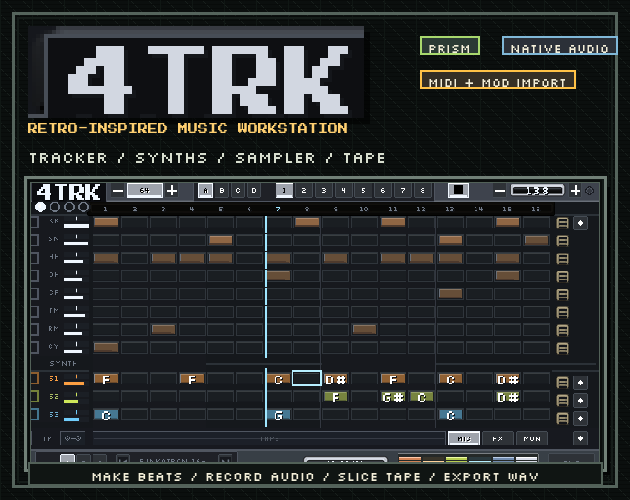Select pattern slot 8
This screenshot has width=630, height=500.
pyautogui.click(x=423, y=191)
